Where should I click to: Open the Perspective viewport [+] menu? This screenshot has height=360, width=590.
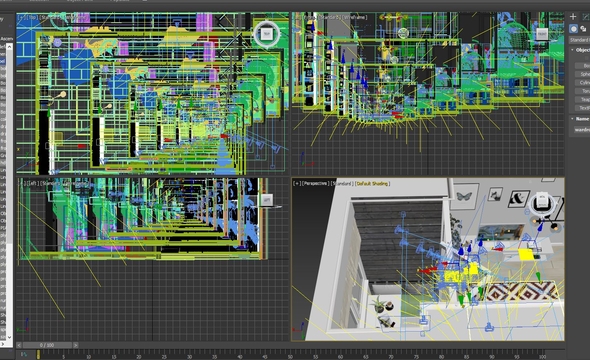pyautogui.click(x=297, y=184)
